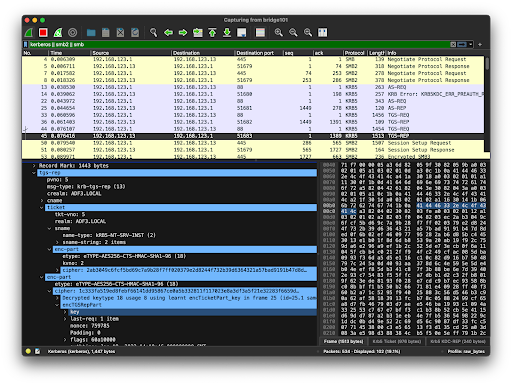Collapse the tgs-rep tree node
This screenshot has width=512, height=385.
click(34, 173)
